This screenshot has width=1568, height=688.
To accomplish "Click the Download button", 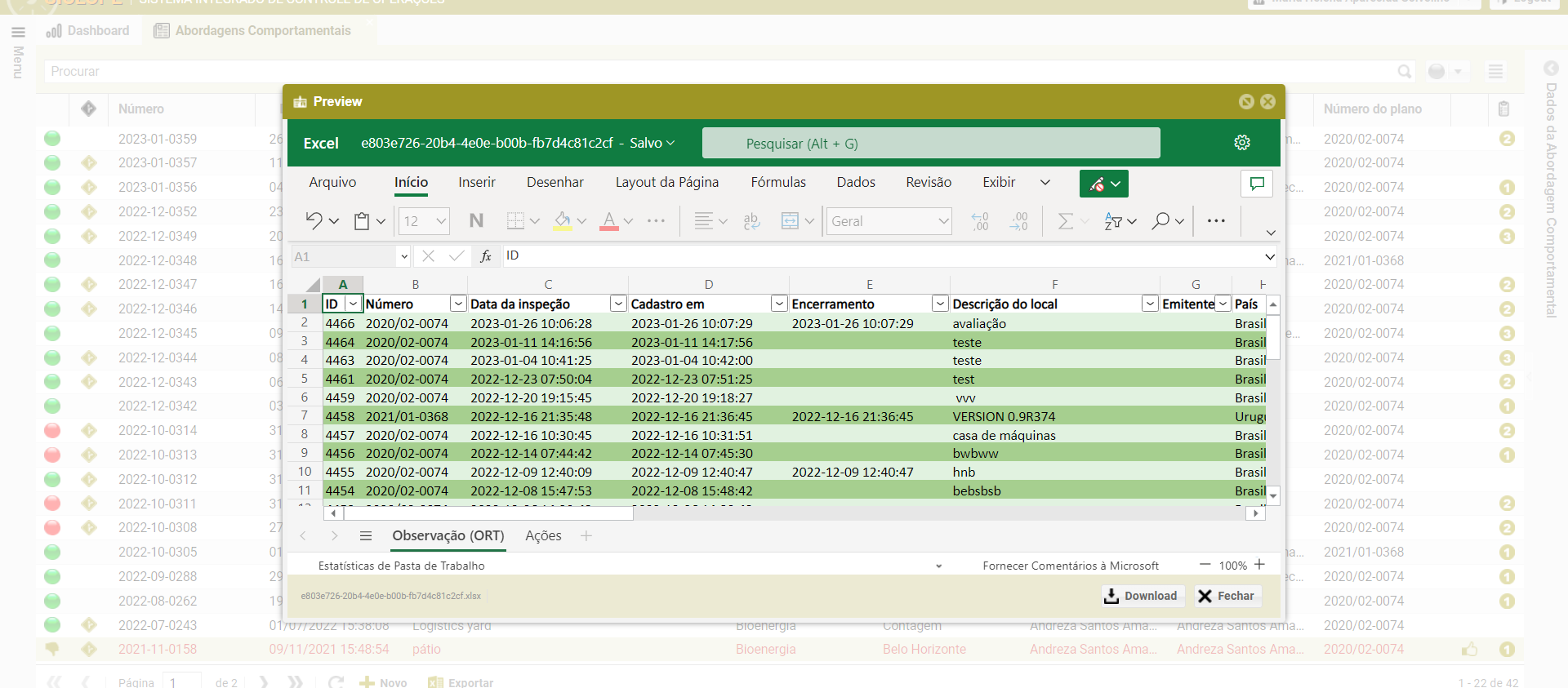I will [1141, 597].
